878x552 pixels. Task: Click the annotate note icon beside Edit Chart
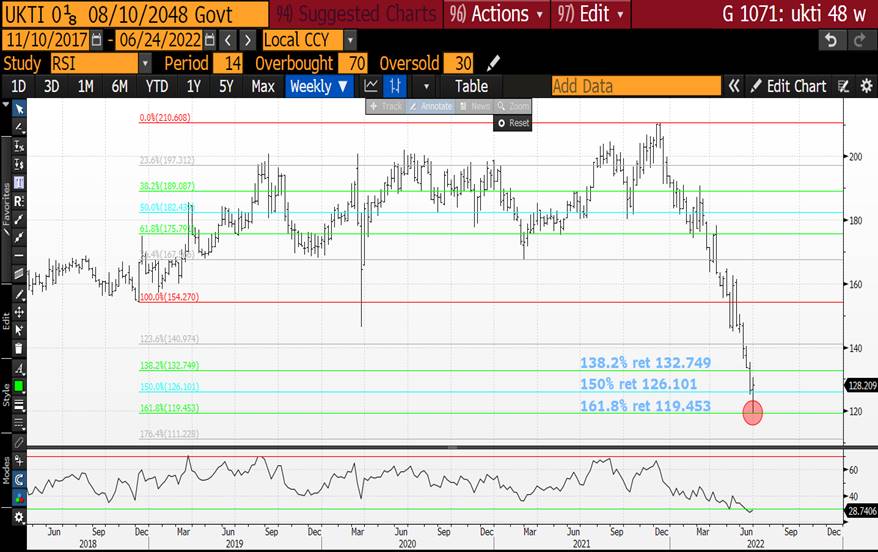tap(843, 86)
